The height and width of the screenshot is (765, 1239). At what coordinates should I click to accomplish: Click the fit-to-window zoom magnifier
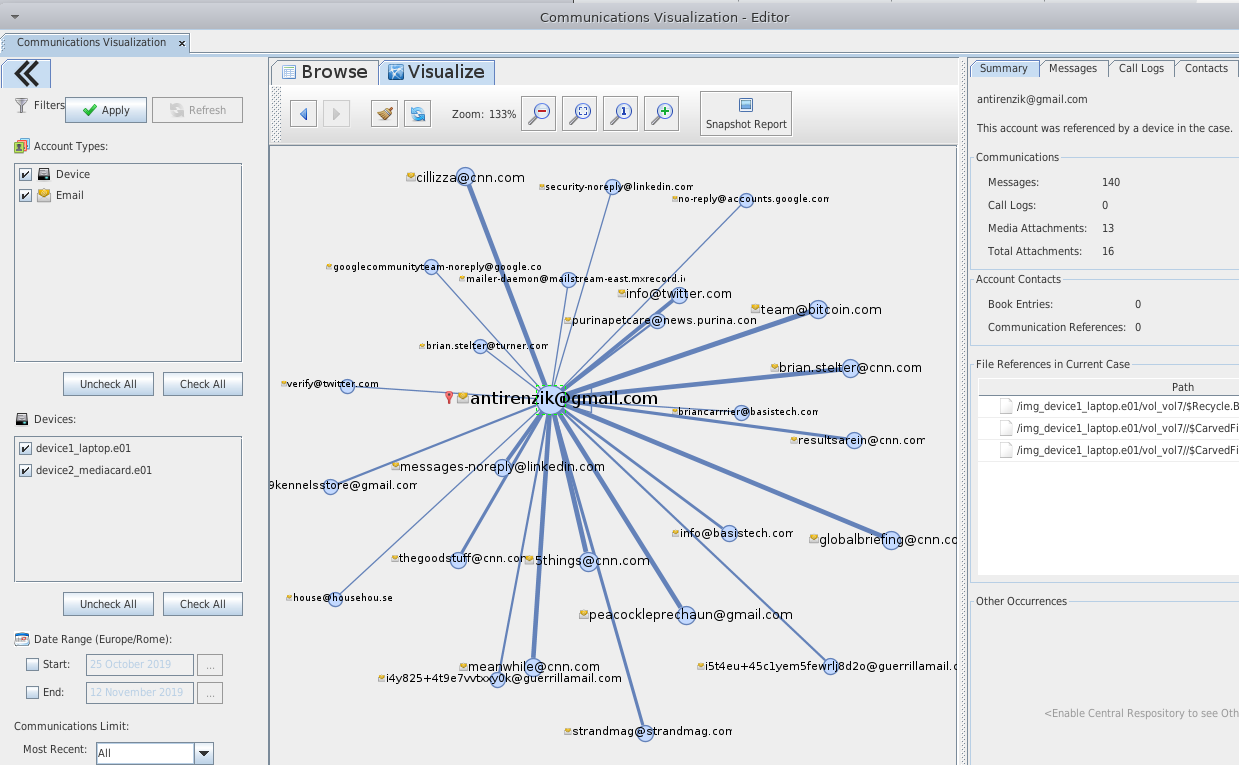[x=580, y=113]
